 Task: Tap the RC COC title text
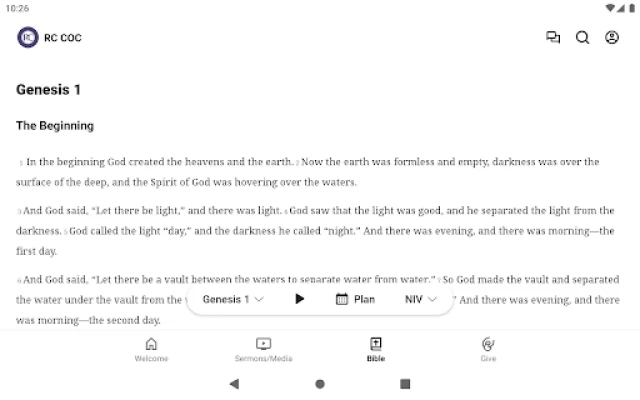(63, 38)
